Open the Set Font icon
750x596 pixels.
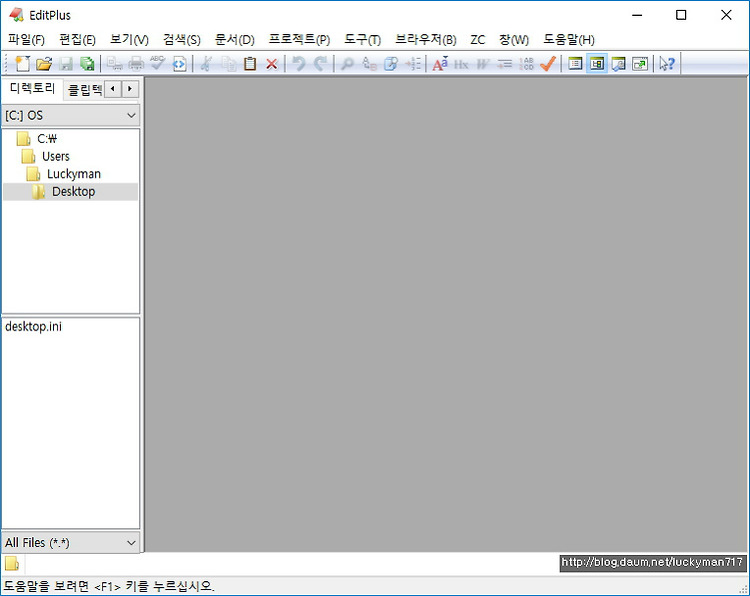pos(440,64)
